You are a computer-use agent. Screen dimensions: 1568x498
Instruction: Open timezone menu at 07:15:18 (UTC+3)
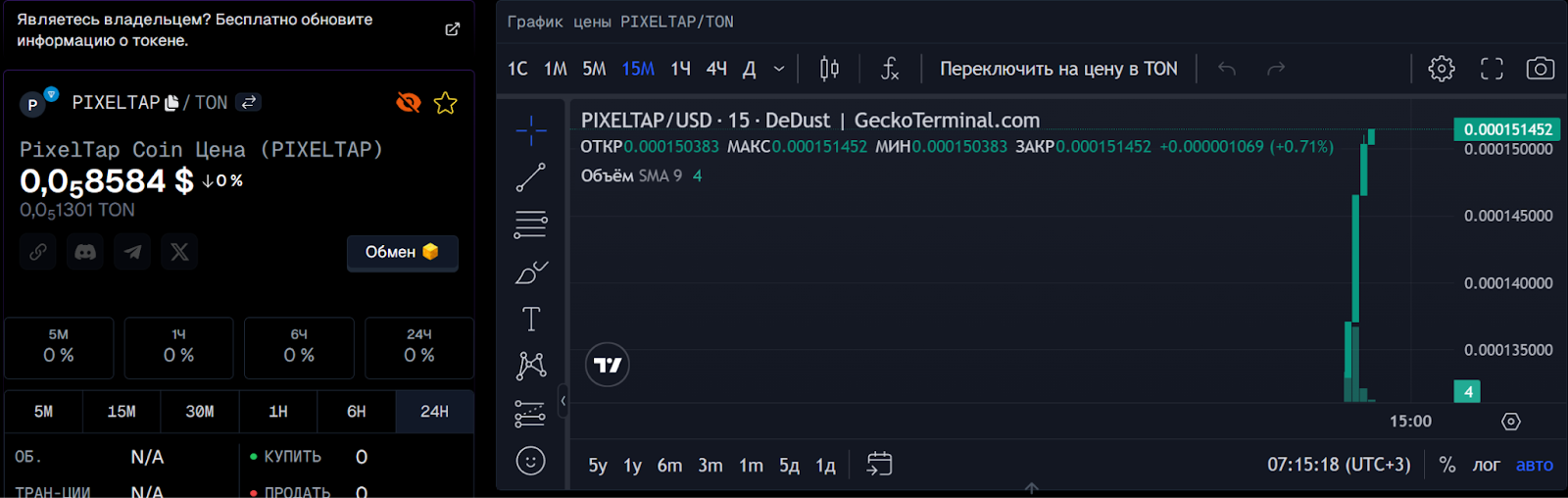click(1339, 465)
